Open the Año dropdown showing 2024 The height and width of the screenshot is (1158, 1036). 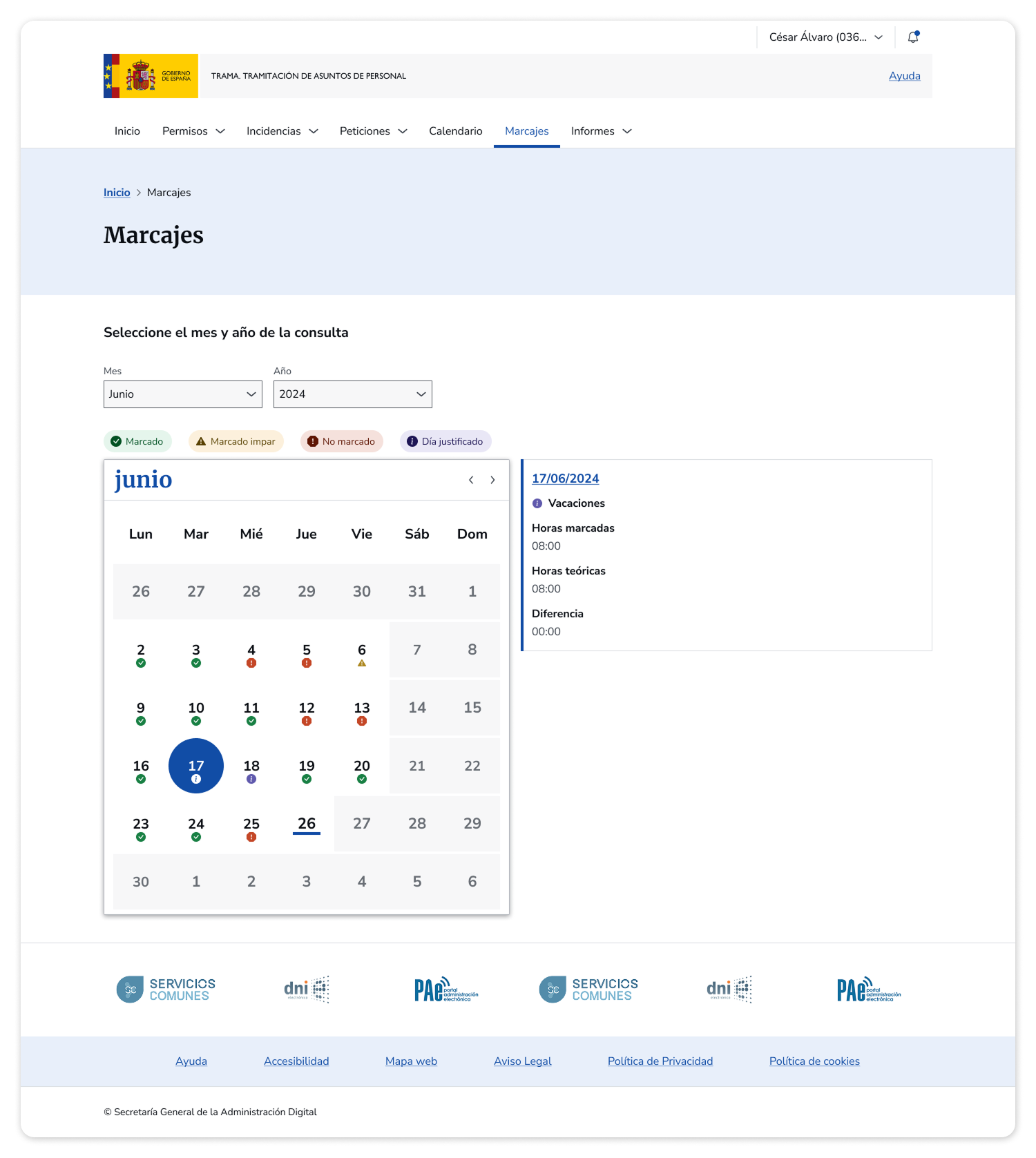click(x=352, y=394)
